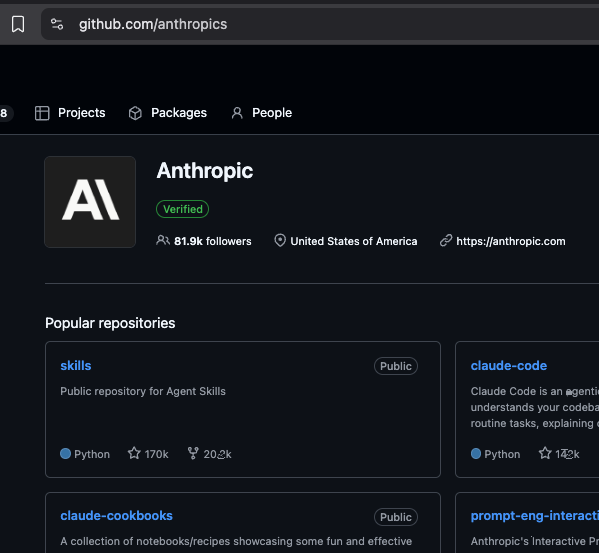Open site information icon beside the URL
599x553 pixels.
pyautogui.click(x=57, y=24)
